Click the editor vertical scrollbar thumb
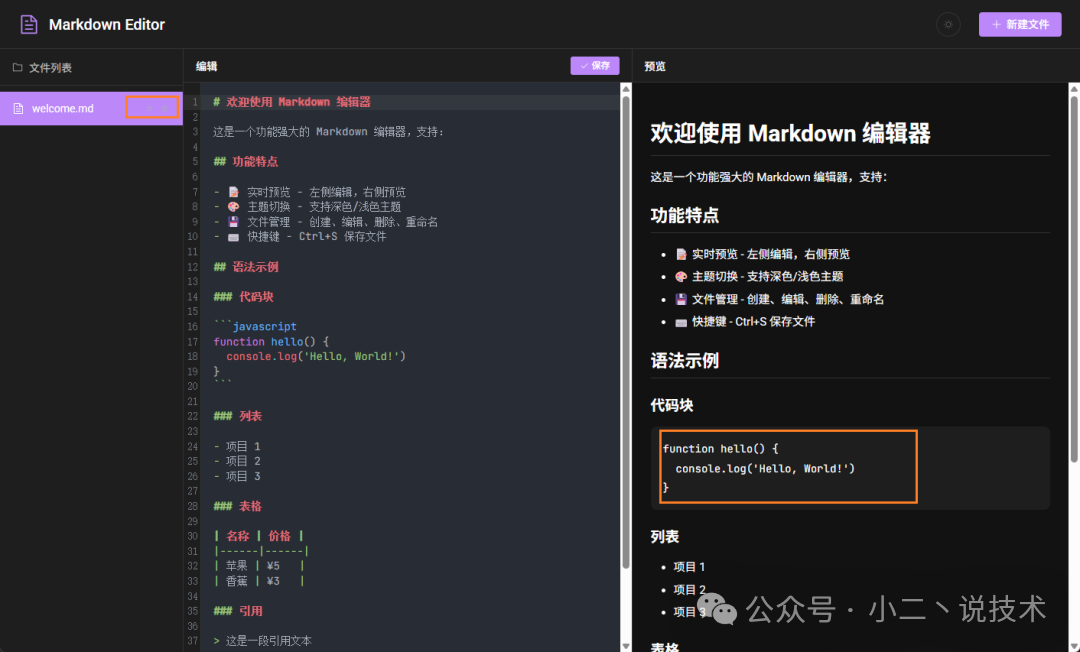Screen dimensions: 1080x652 click(x=625, y=332)
